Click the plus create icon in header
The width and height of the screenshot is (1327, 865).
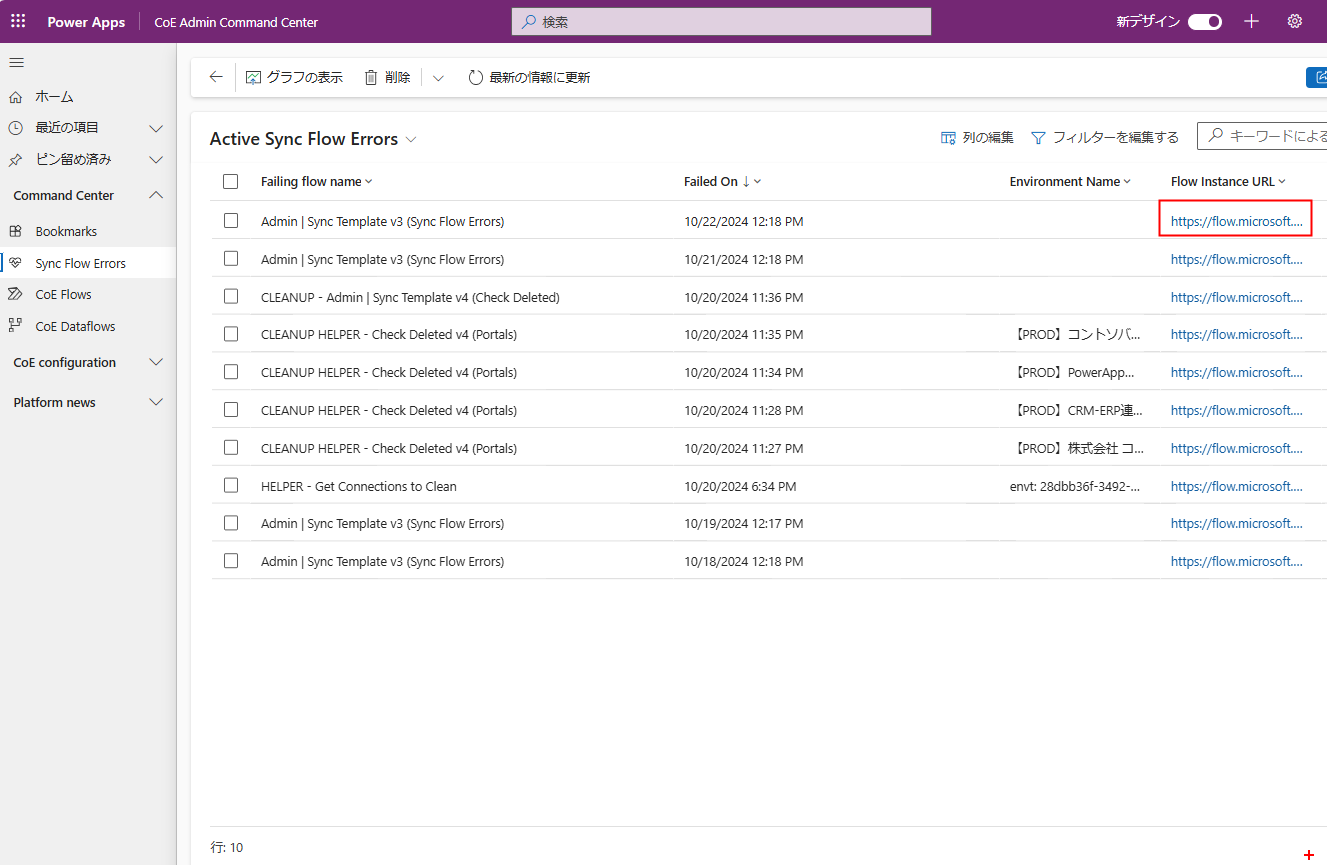pos(1251,21)
